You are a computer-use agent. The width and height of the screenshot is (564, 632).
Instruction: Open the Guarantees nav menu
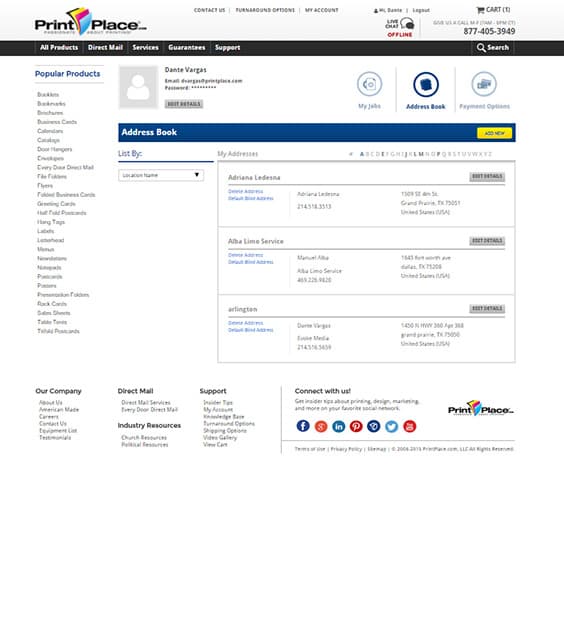tap(187, 48)
